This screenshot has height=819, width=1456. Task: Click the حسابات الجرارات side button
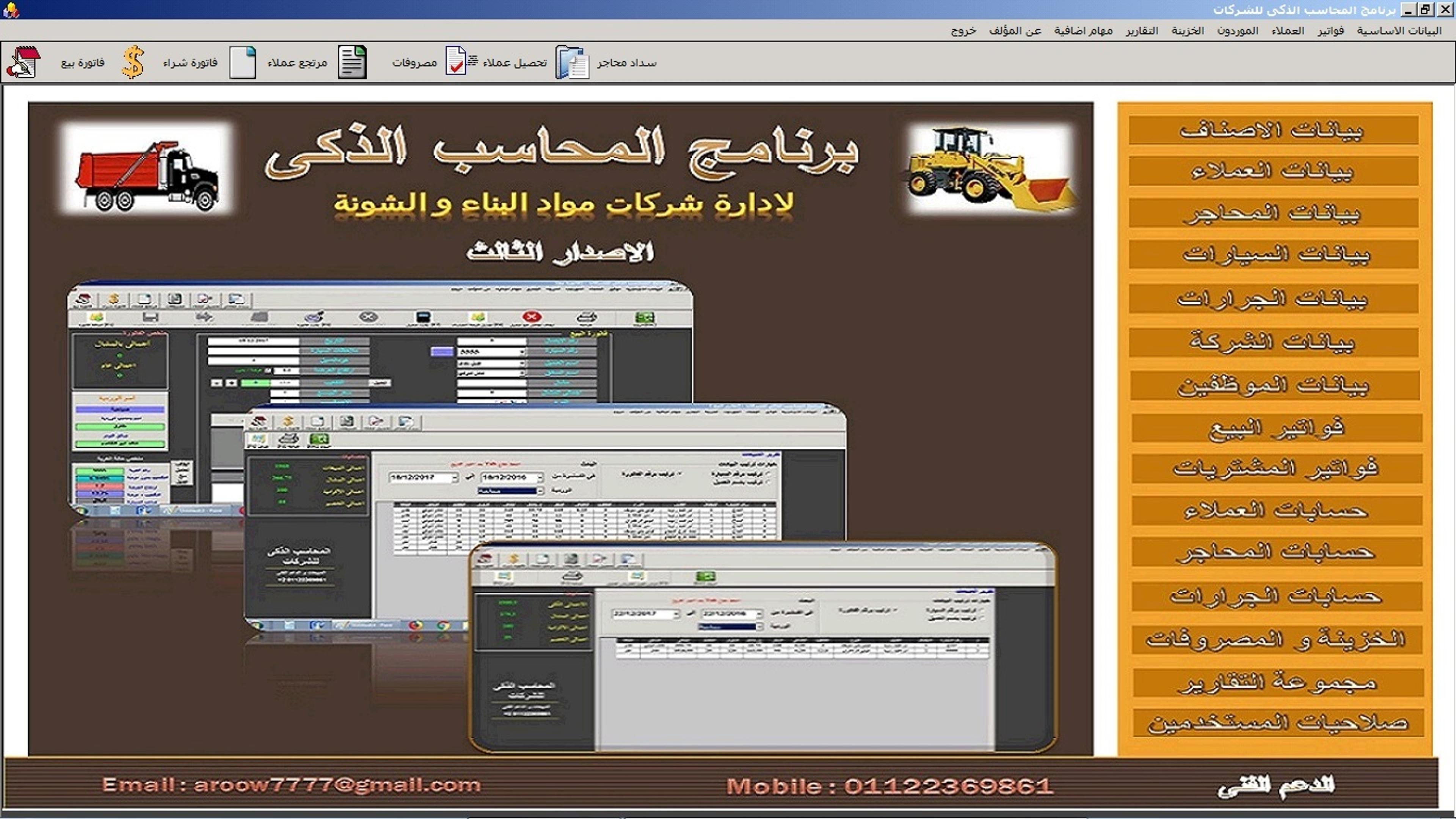click(x=1277, y=596)
